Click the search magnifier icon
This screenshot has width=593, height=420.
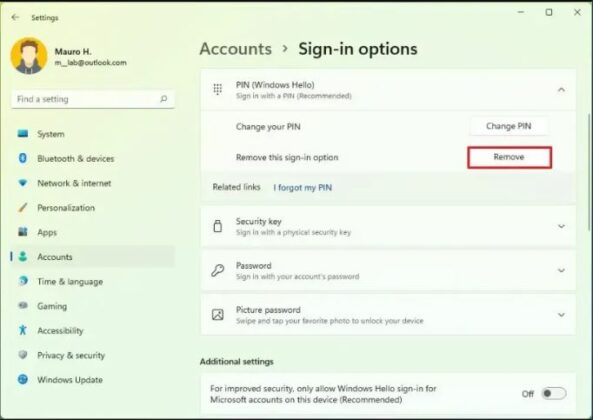pos(163,99)
